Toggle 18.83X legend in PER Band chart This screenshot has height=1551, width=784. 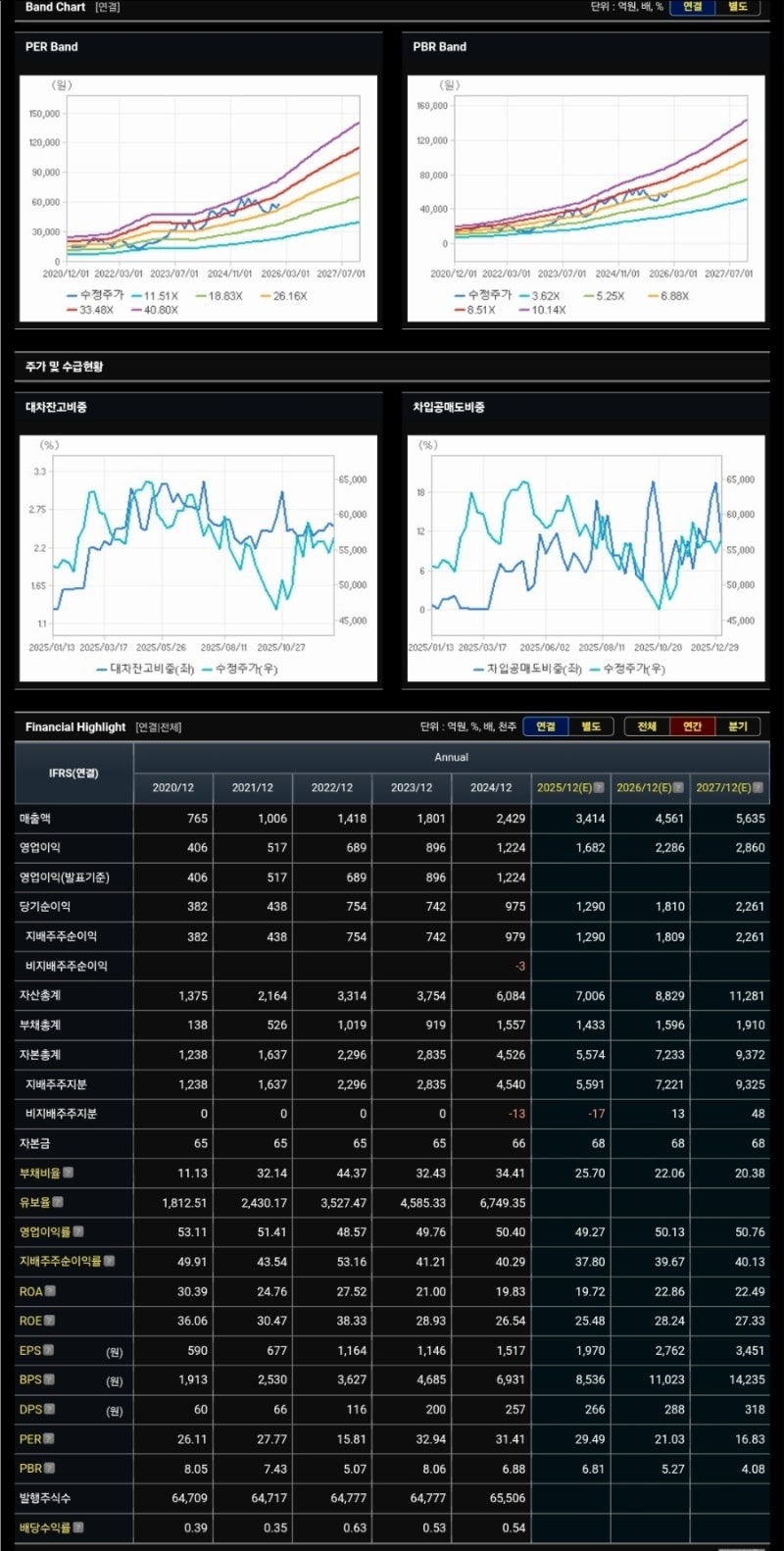(219, 296)
